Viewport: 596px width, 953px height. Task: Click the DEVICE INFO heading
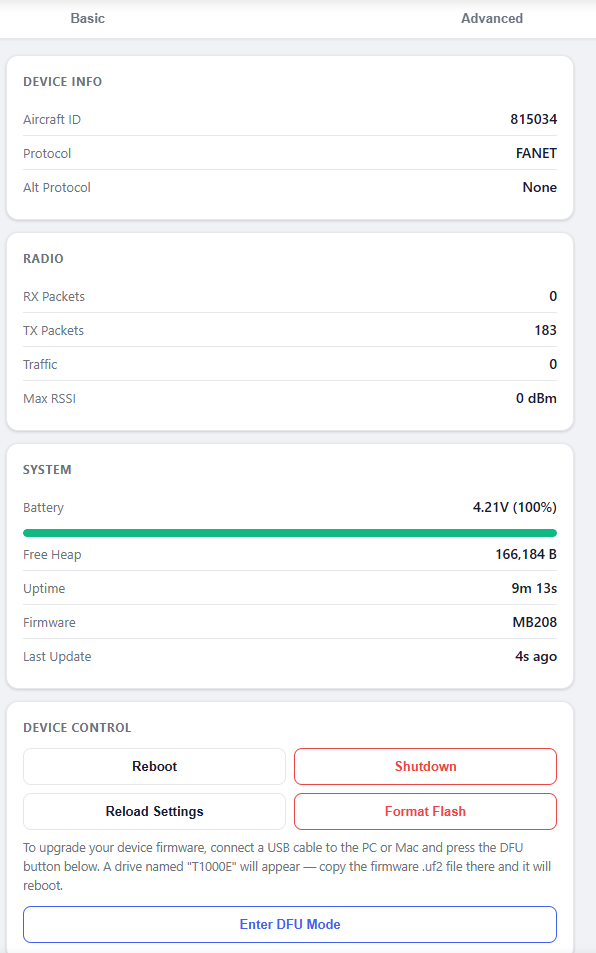click(63, 81)
